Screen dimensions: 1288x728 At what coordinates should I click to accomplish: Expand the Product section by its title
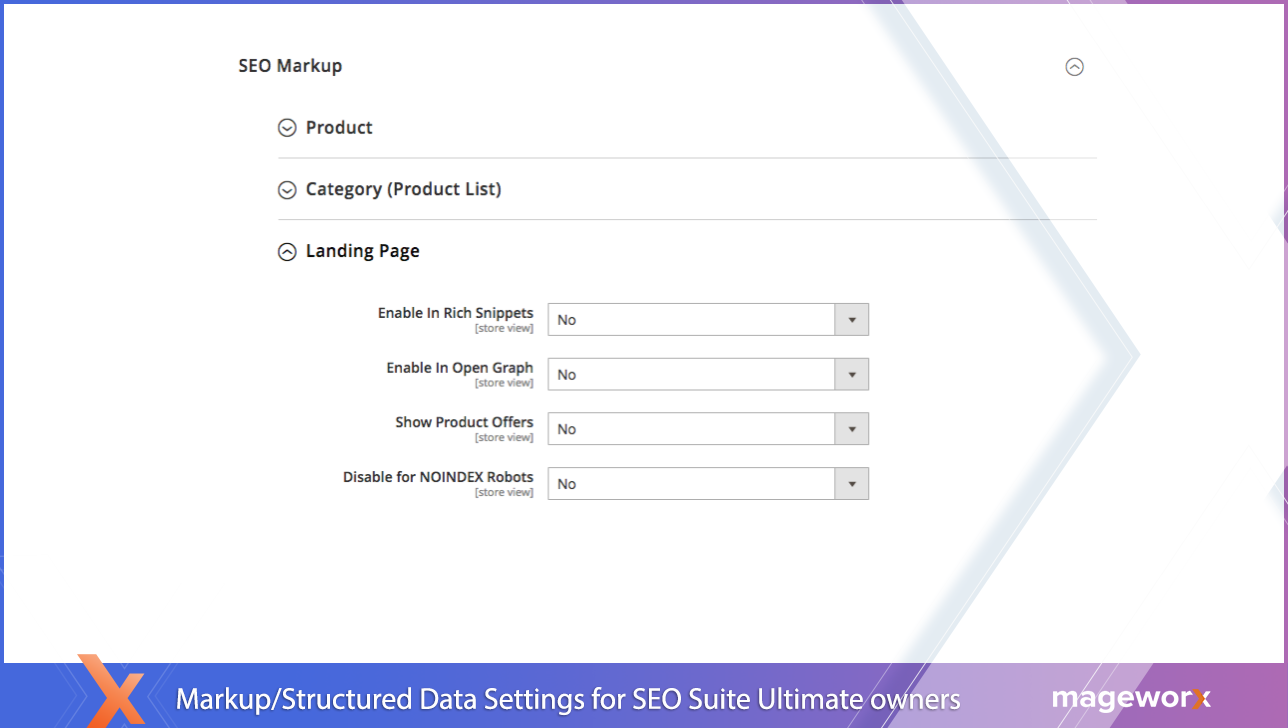pyautogui.click(x=339, y=128)
